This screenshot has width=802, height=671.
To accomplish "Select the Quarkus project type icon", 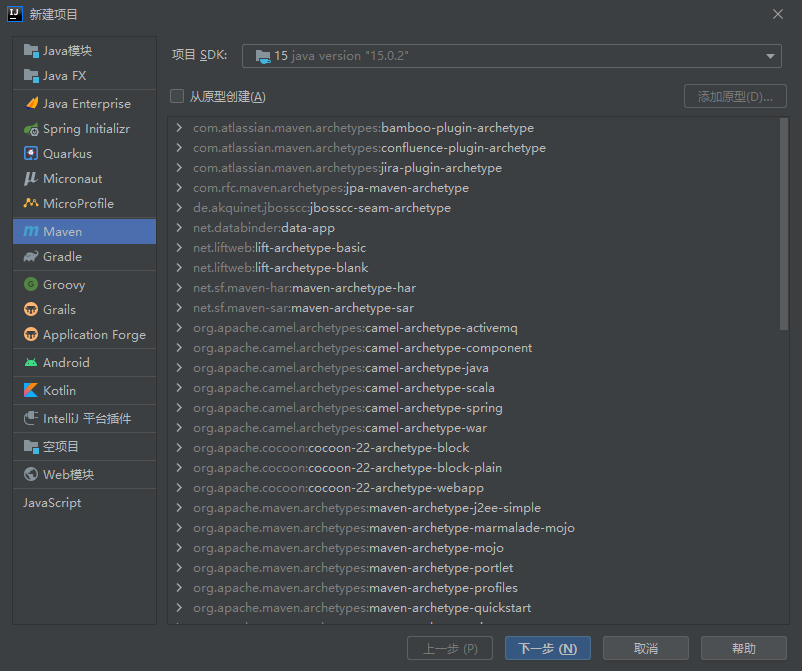I will point(31,154).
